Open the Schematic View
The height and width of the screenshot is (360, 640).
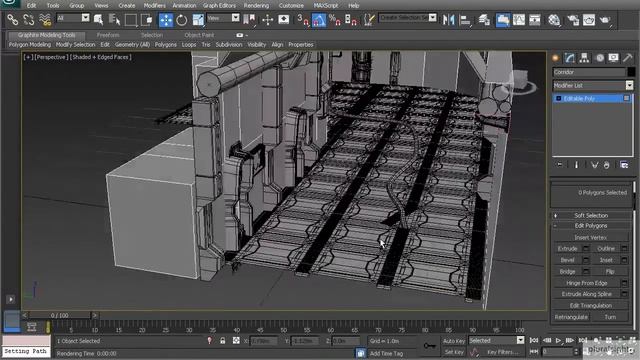[535, 20]
